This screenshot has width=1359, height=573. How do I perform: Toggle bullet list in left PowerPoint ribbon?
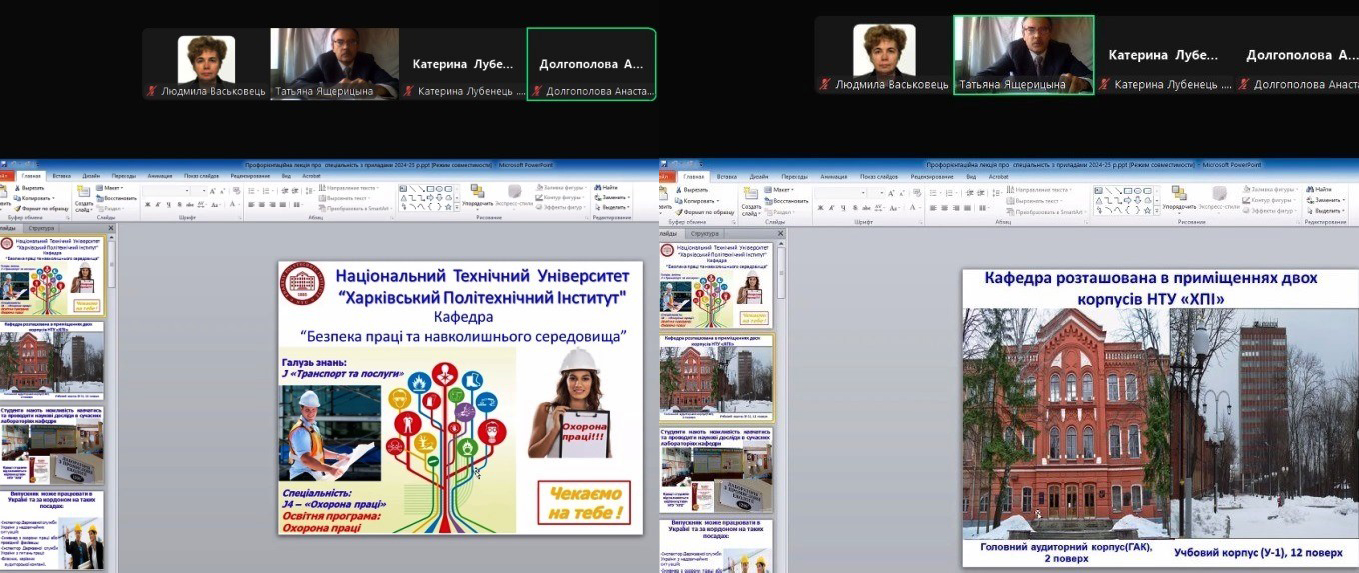coord(252,191)
